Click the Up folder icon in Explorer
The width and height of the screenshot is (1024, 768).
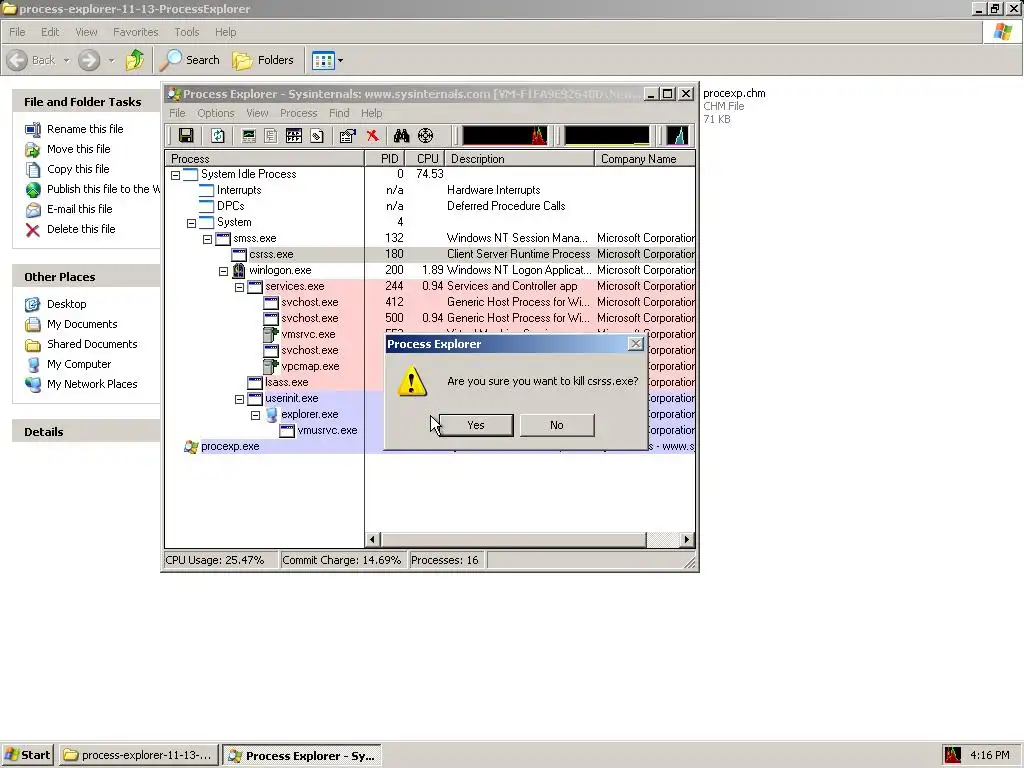pyautogui.click(x=135, y=60)
